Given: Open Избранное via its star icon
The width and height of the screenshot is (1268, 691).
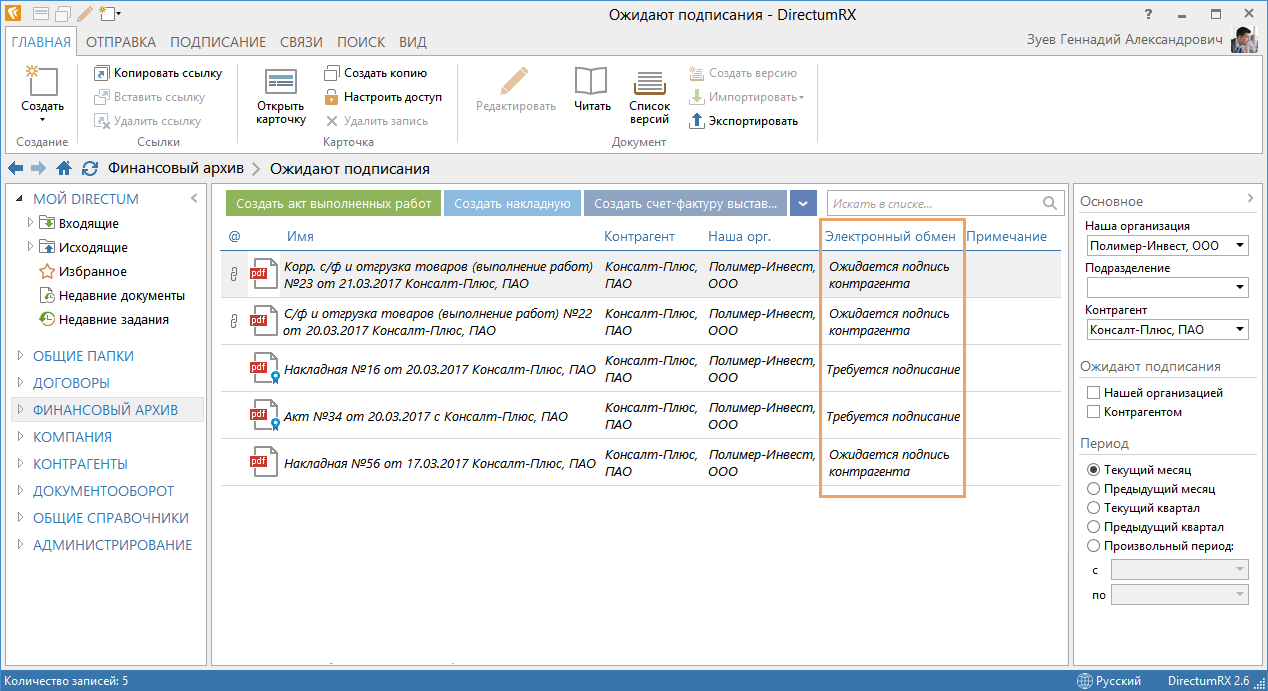Looking at the screenshot, I should [46, 272].
